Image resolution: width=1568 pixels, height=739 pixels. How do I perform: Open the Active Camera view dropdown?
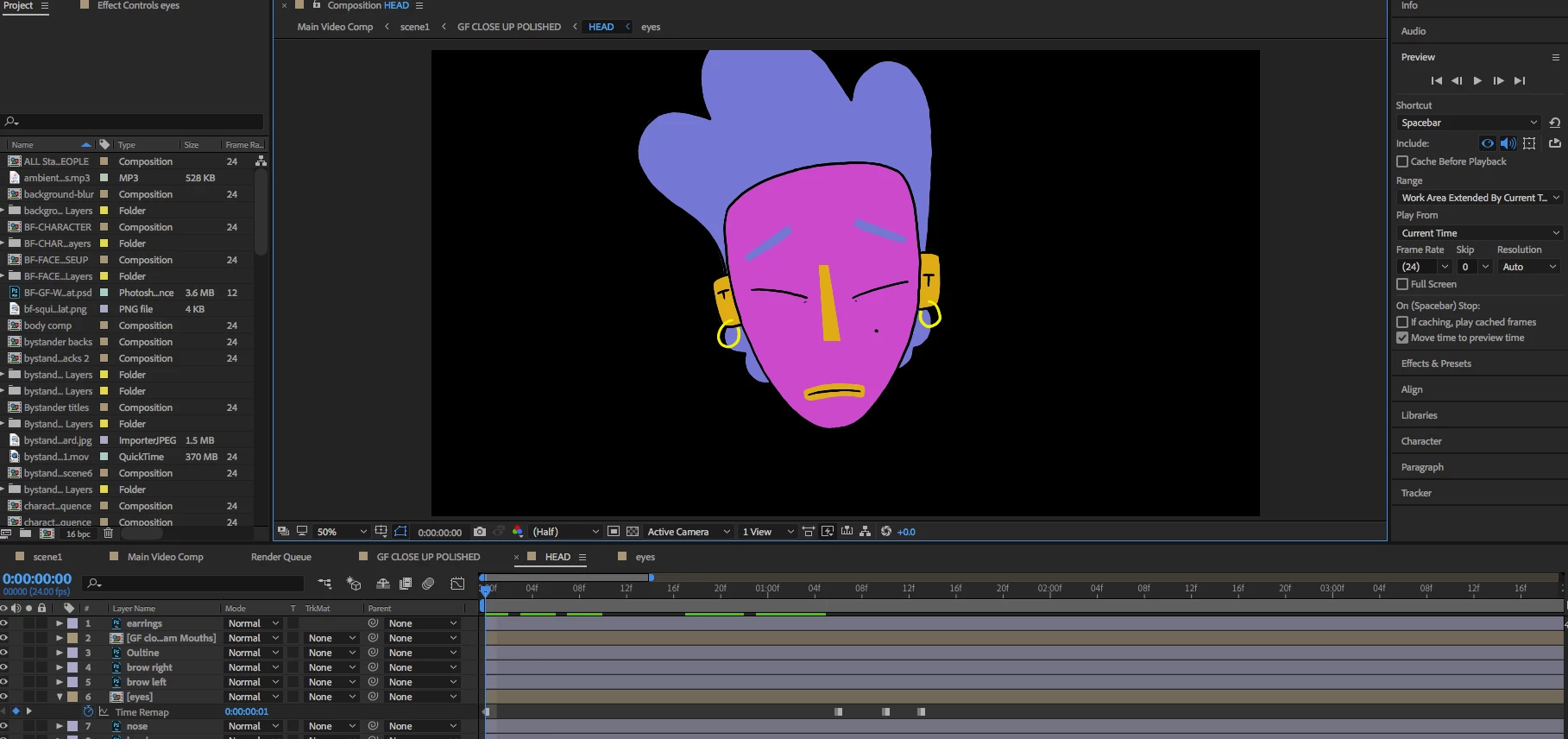(689, 532)
